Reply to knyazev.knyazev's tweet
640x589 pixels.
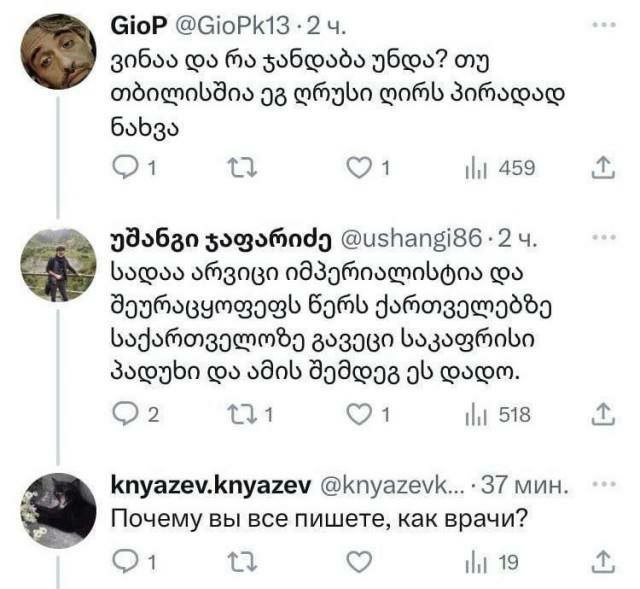(x=121, y=562)
